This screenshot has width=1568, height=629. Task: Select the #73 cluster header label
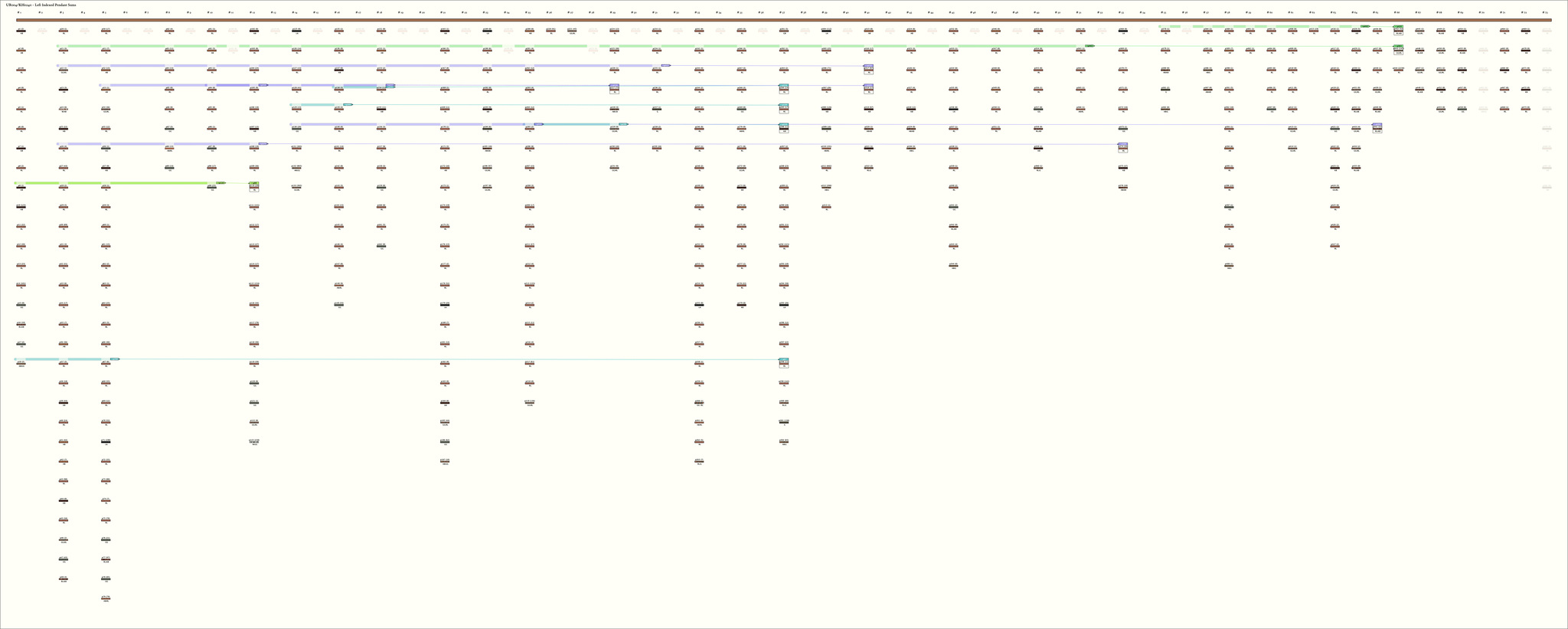(x=1544, y=12)
